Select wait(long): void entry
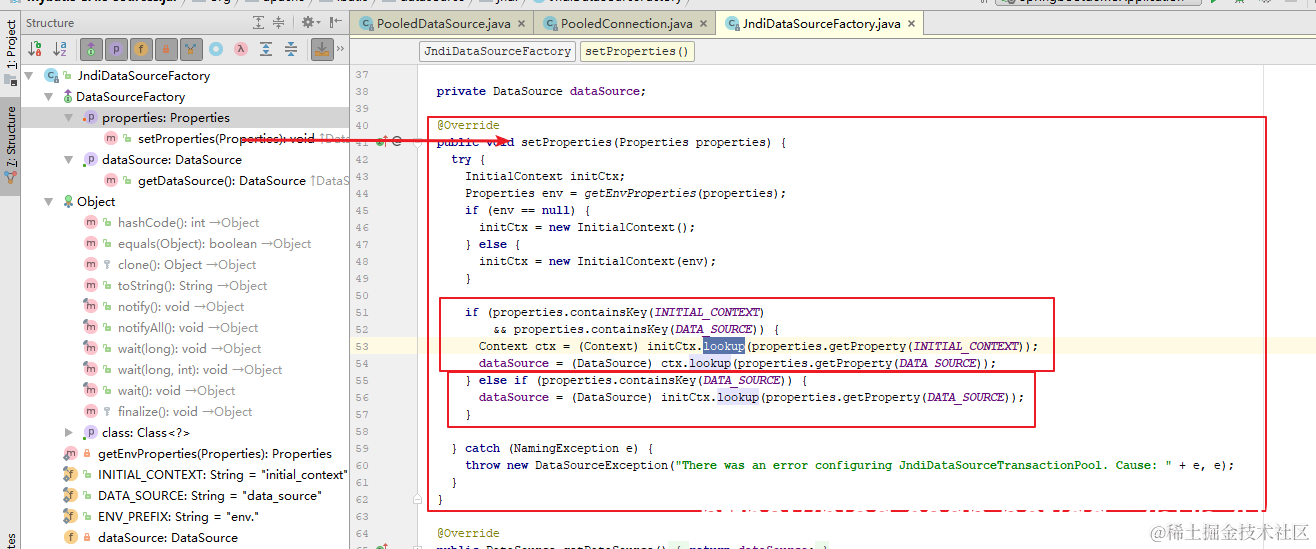1316x549 pixels. point(190,349)
